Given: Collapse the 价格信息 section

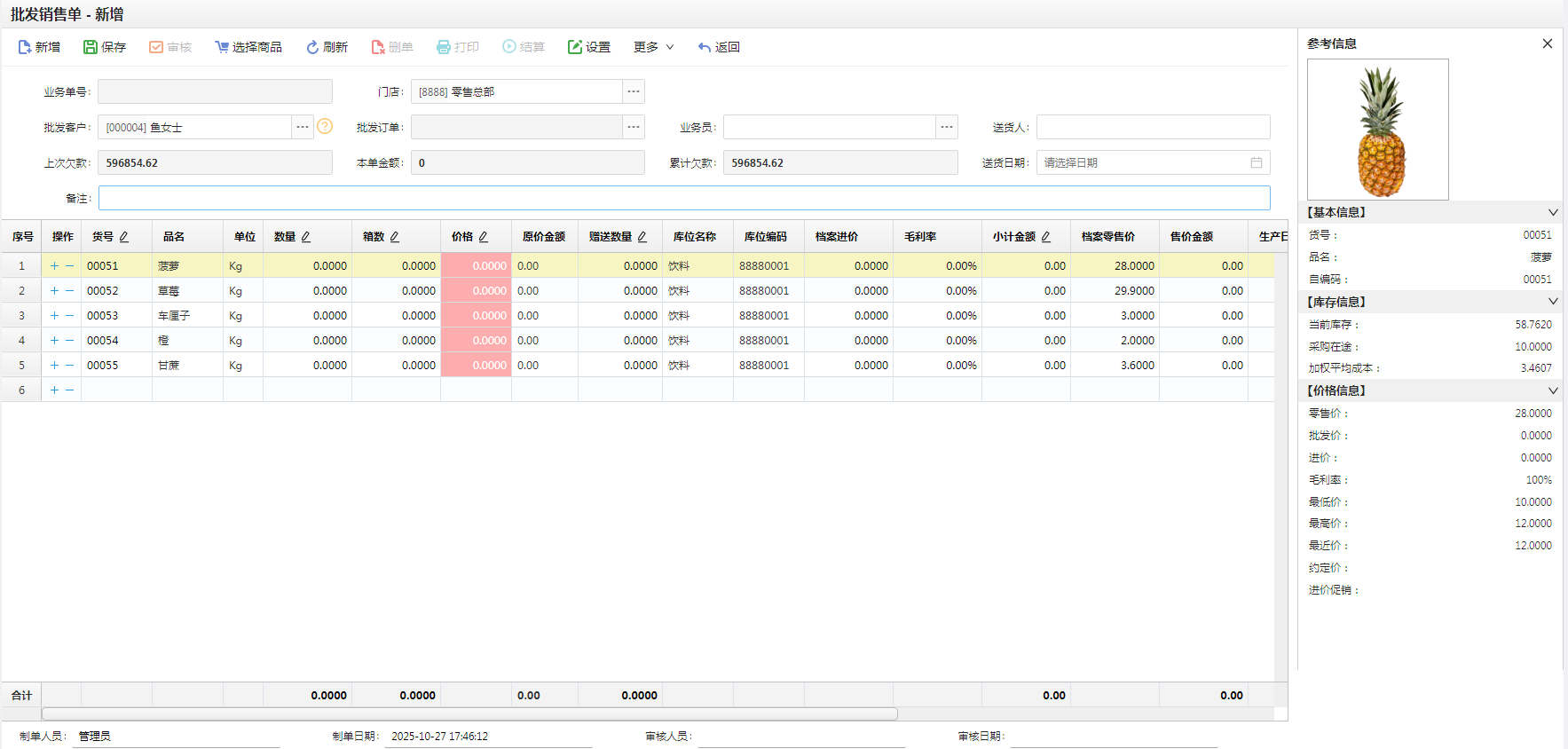Looking at the screenshot, I should coord(1552,390).
